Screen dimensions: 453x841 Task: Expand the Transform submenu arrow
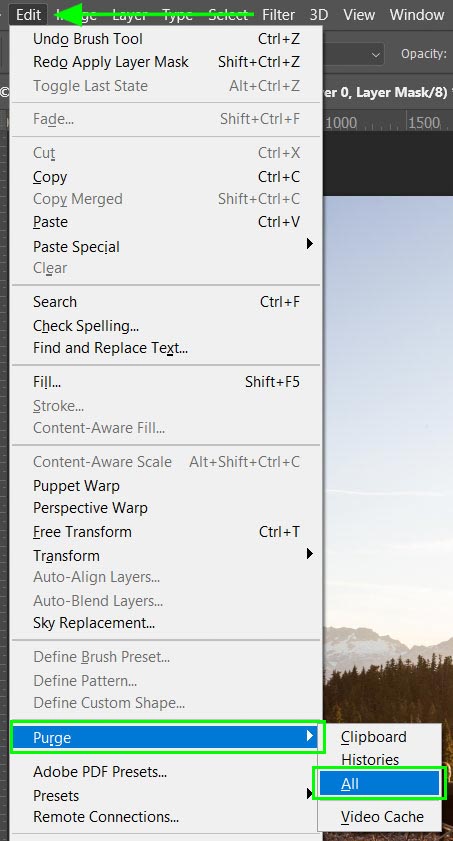309,554
